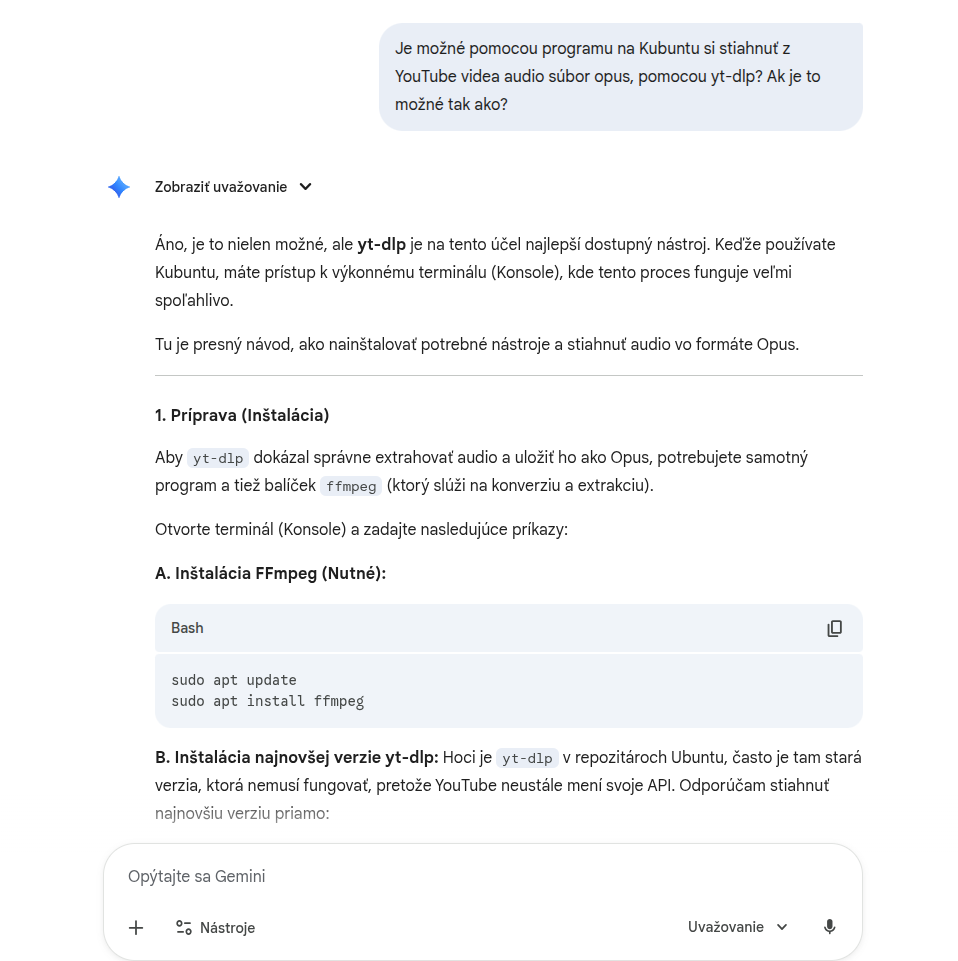The height and width of the screenshot is (961, 958).
Task: Copy the Bash code block
Action: 834,628
